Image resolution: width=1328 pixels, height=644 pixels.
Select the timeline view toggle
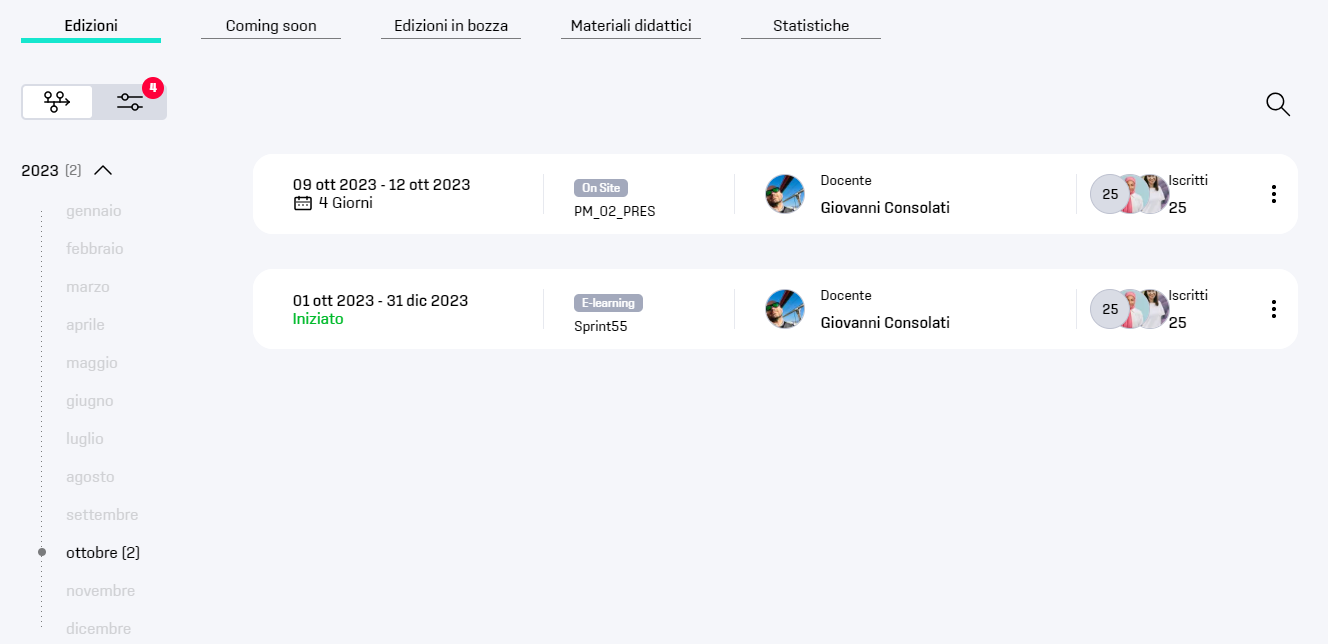[x=57, y=102]
